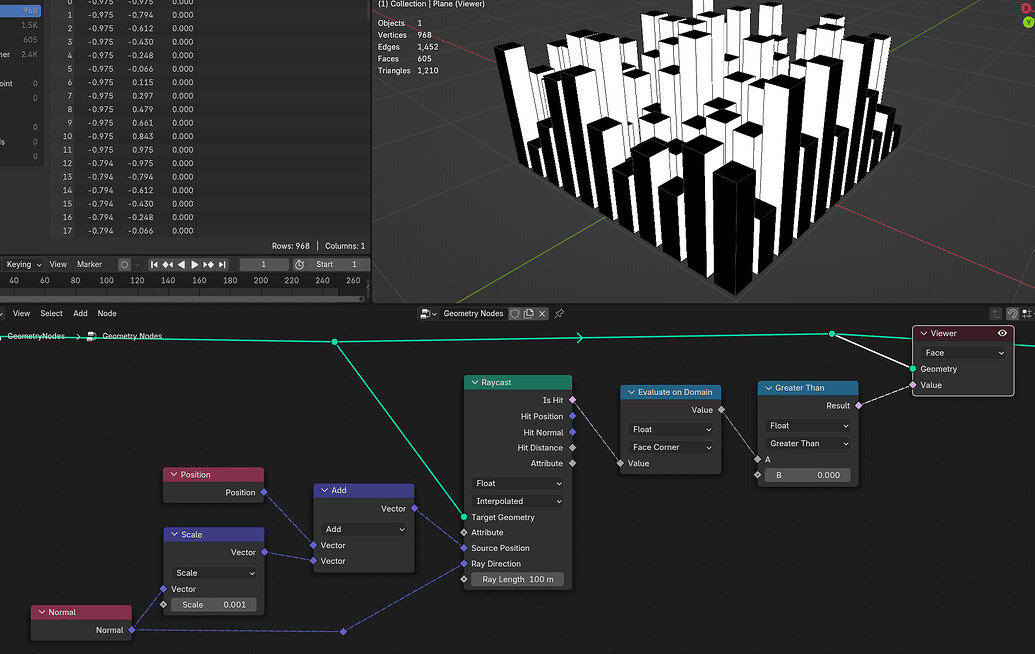
Task: Open the Add operation dropdown
Action: pos(364,529)
